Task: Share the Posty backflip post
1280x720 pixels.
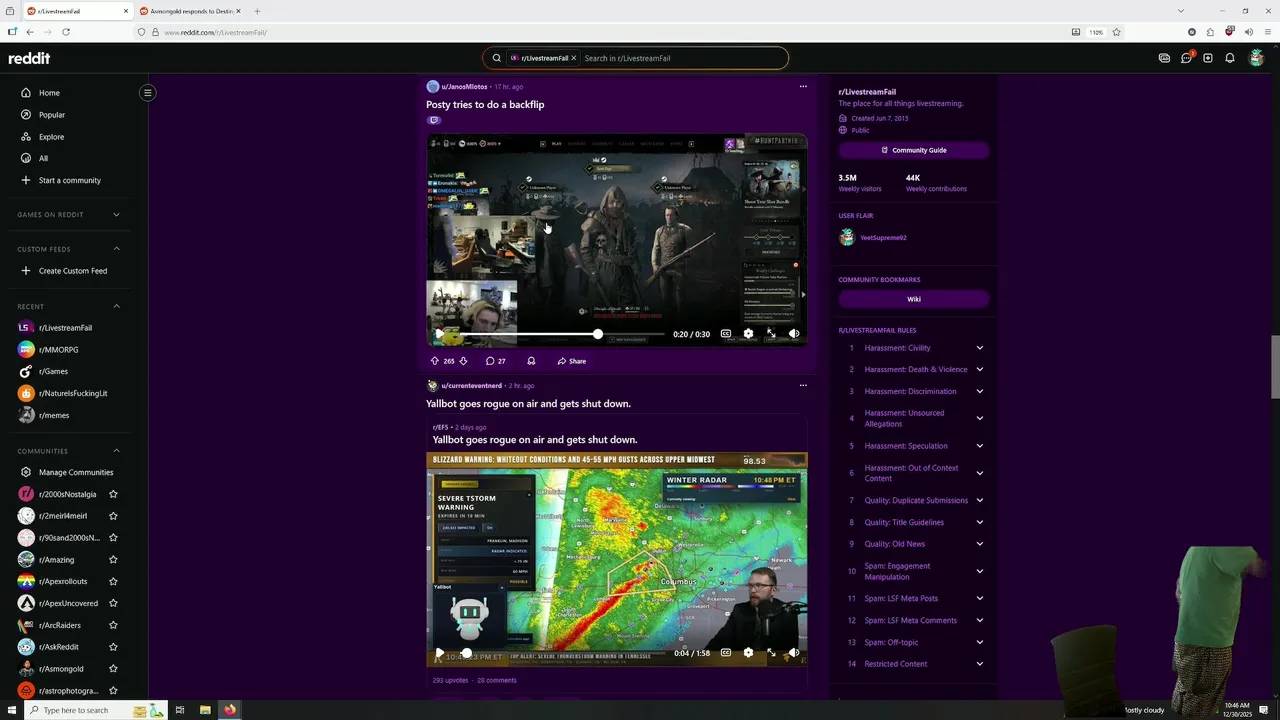Action: coord(572,361)
